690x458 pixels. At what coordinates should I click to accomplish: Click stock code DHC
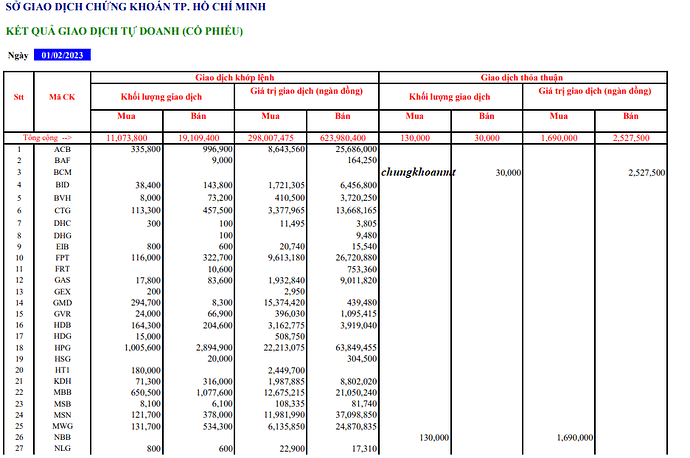[x=62, y=224]
